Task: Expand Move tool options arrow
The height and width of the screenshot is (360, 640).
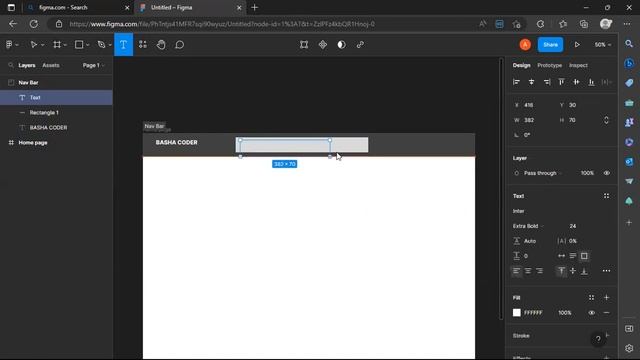Action: click(42, 45)
